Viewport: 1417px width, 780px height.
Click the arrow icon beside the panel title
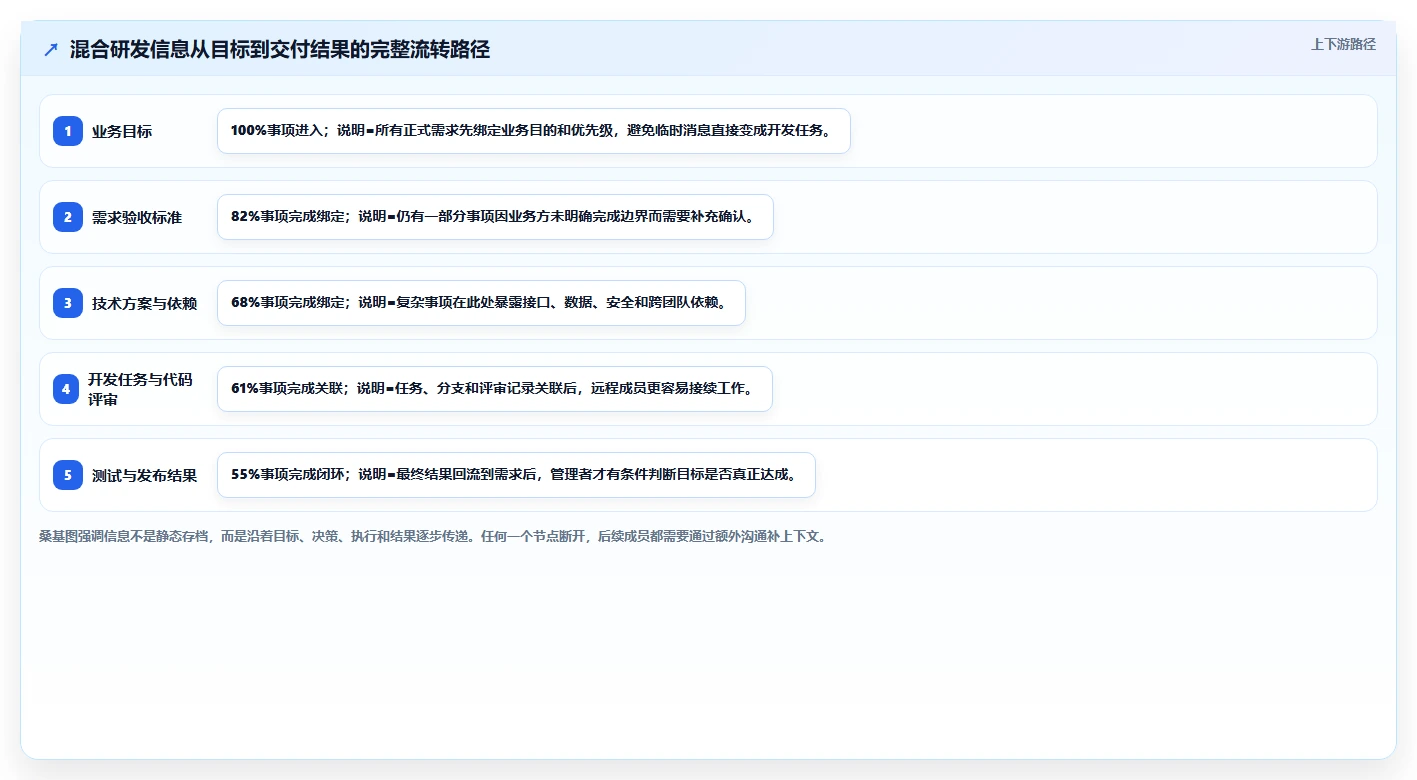pos(51,49)
